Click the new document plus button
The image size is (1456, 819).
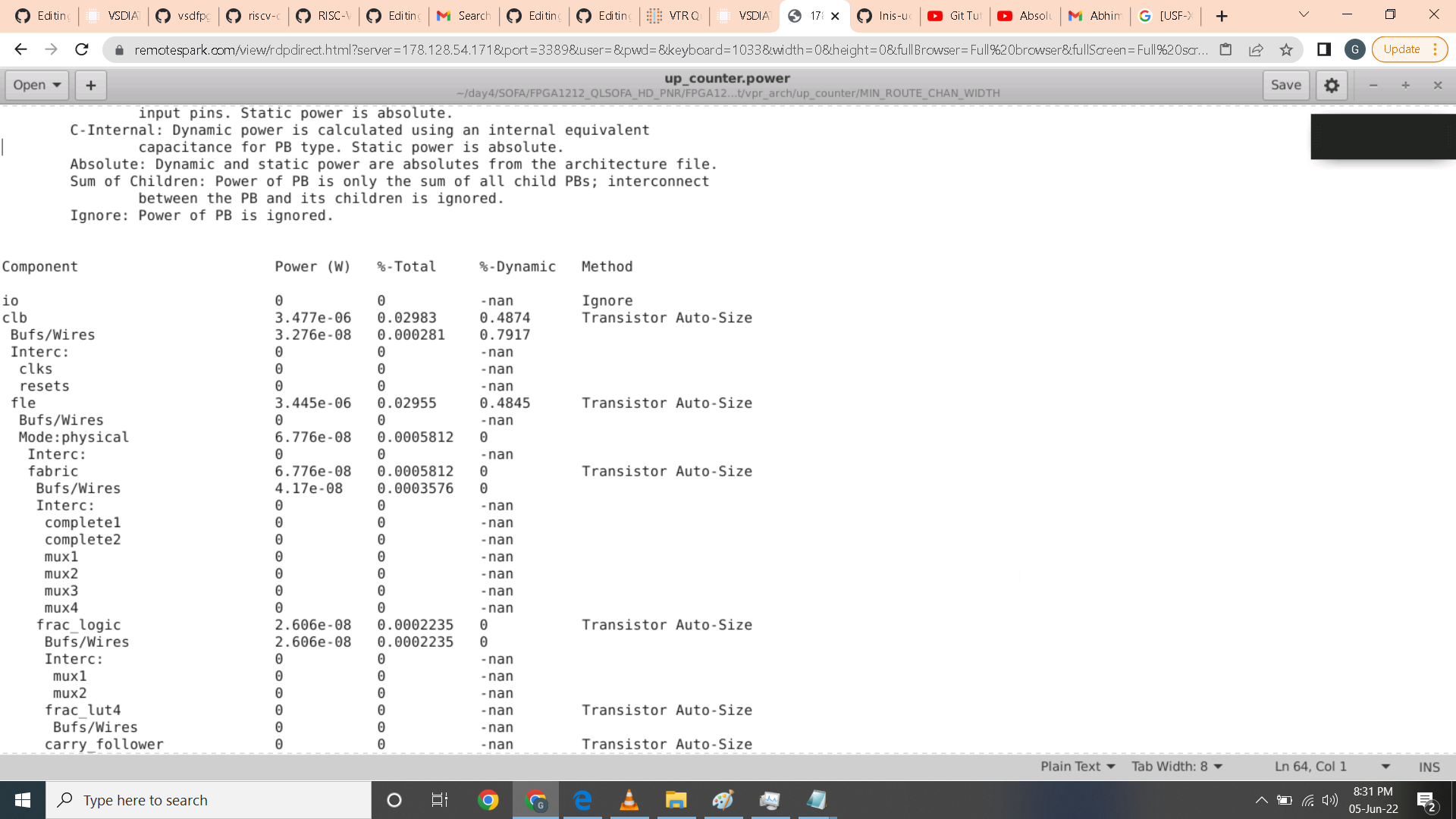tap(91, 85)
